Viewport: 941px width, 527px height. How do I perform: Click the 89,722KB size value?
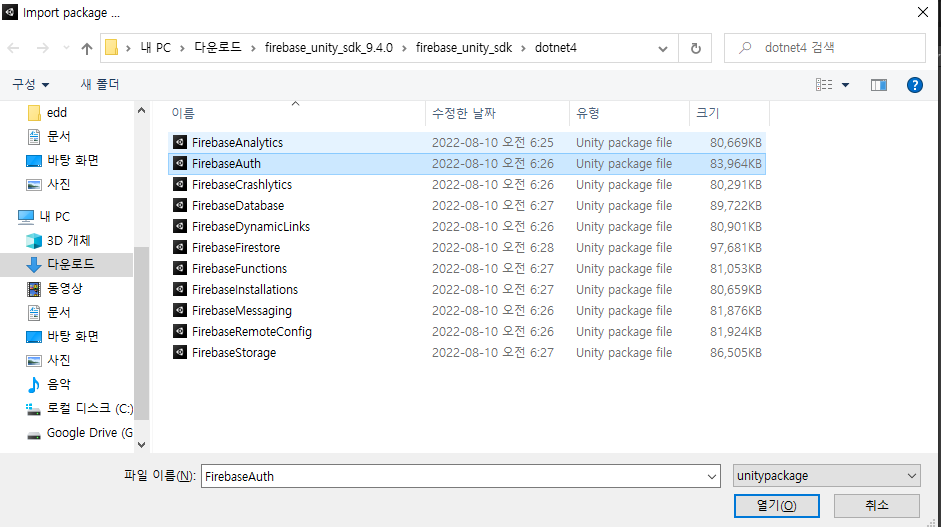coord(736,205)
